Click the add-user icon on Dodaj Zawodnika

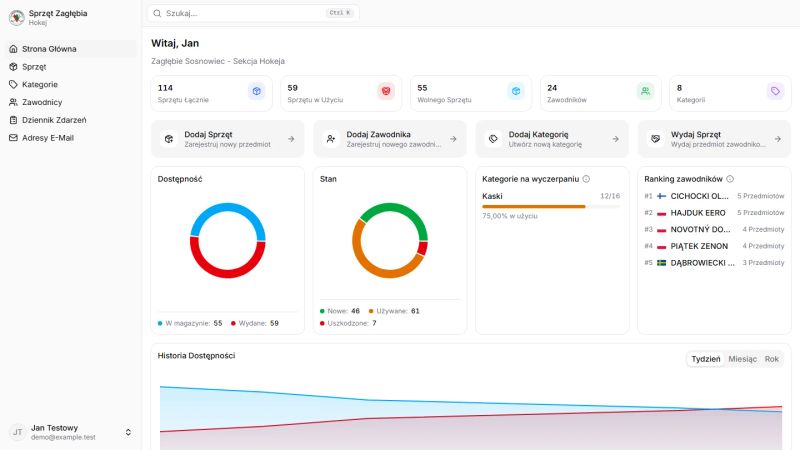[331, 139]
